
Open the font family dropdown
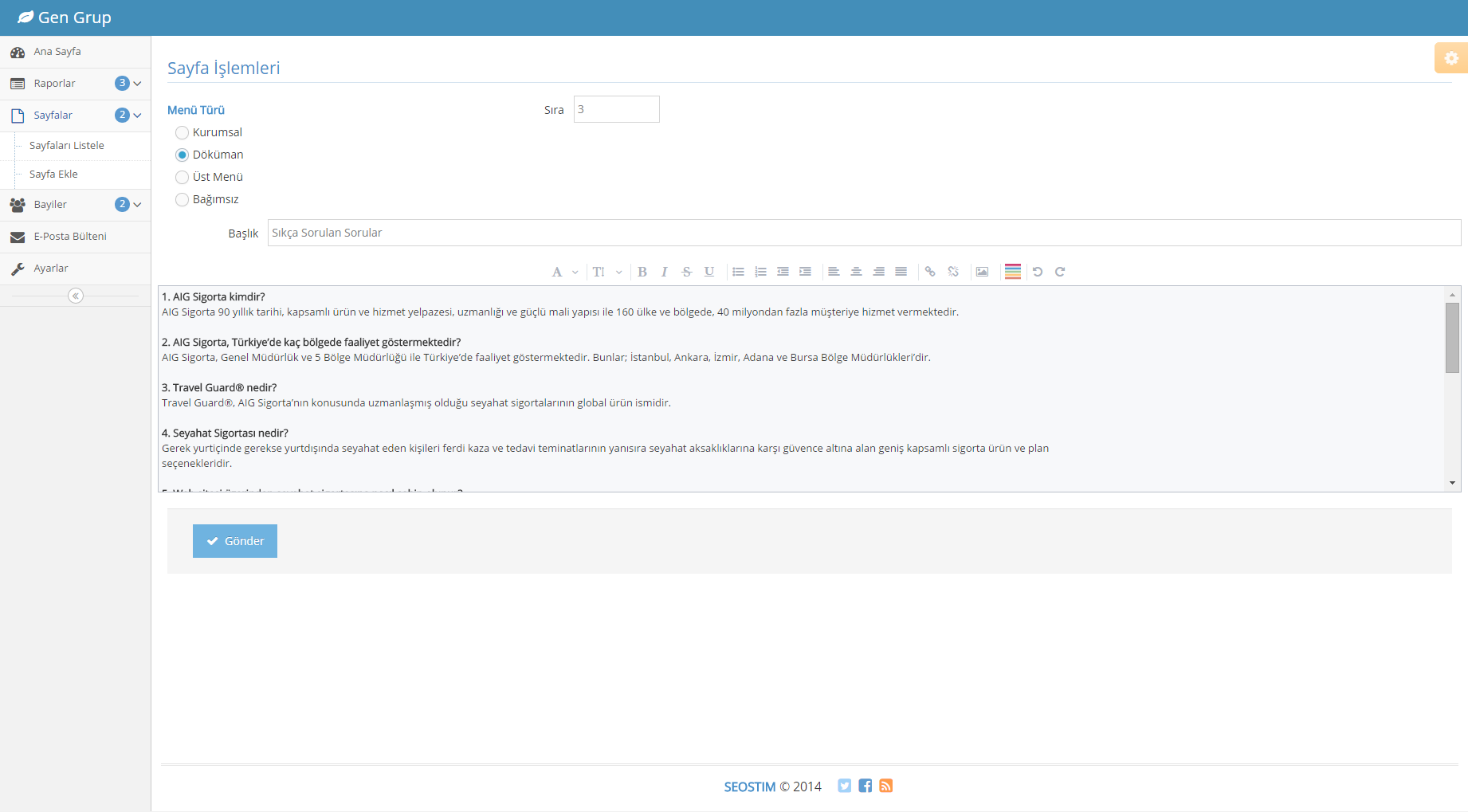click(565, 272)
